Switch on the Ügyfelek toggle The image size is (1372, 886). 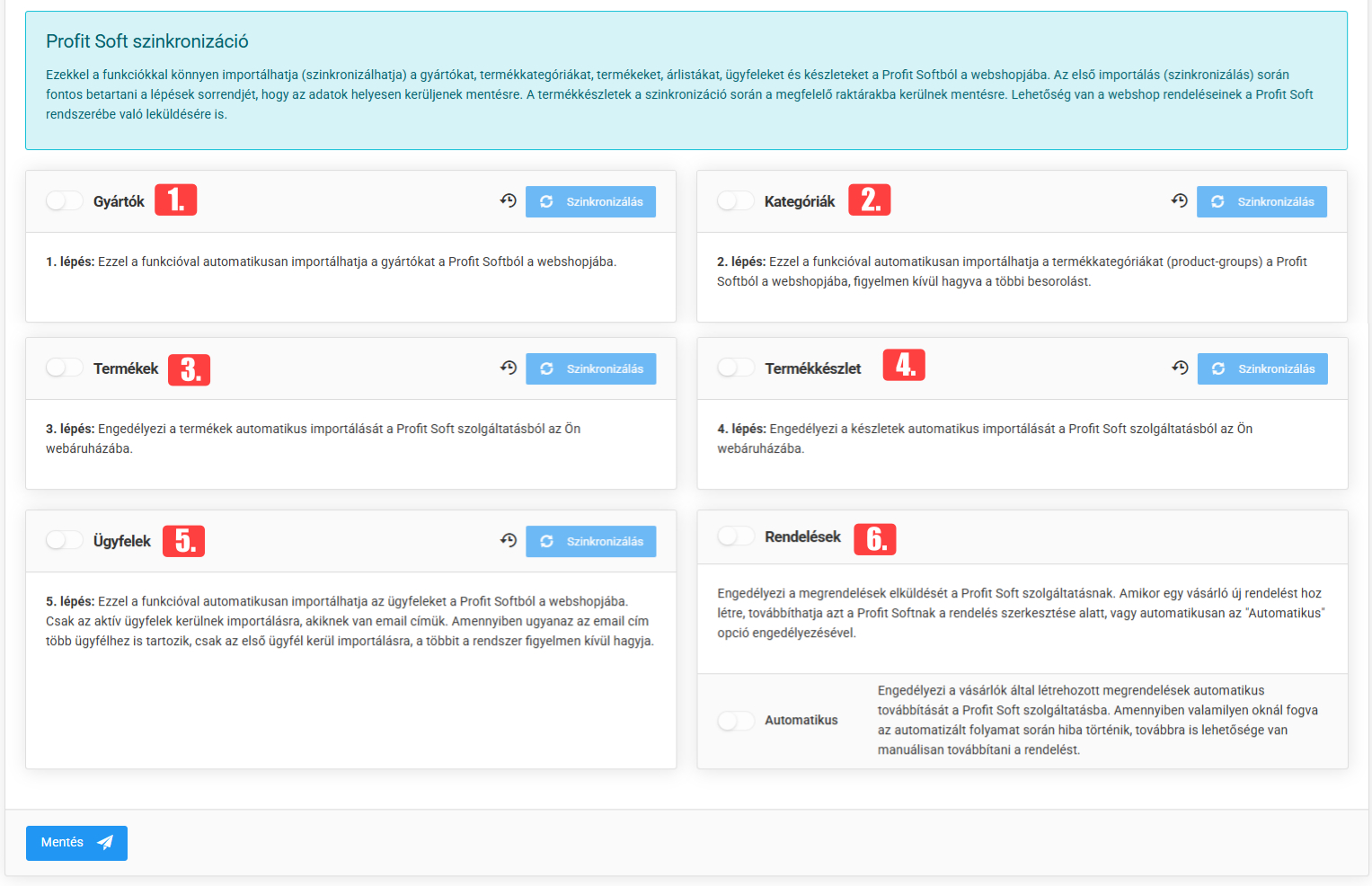coord(64,540)
